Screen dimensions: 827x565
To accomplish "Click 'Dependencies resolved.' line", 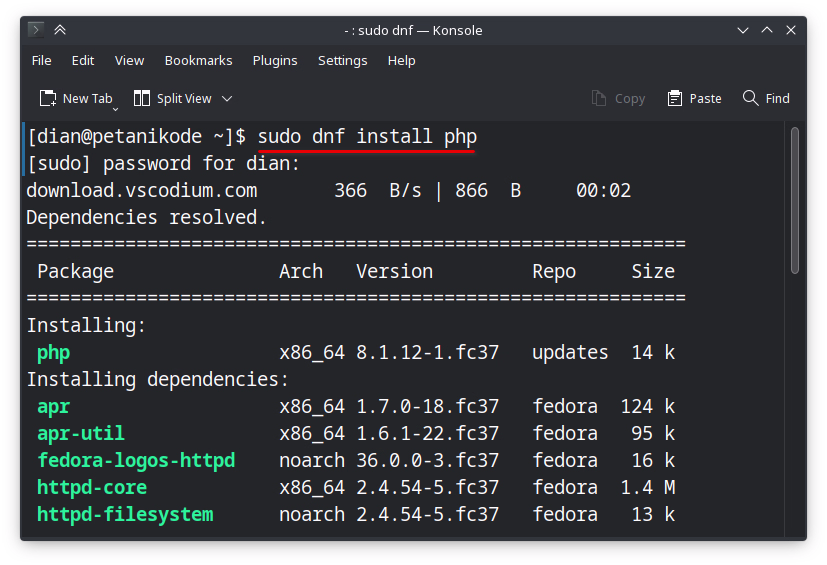I will pos(147,217).
